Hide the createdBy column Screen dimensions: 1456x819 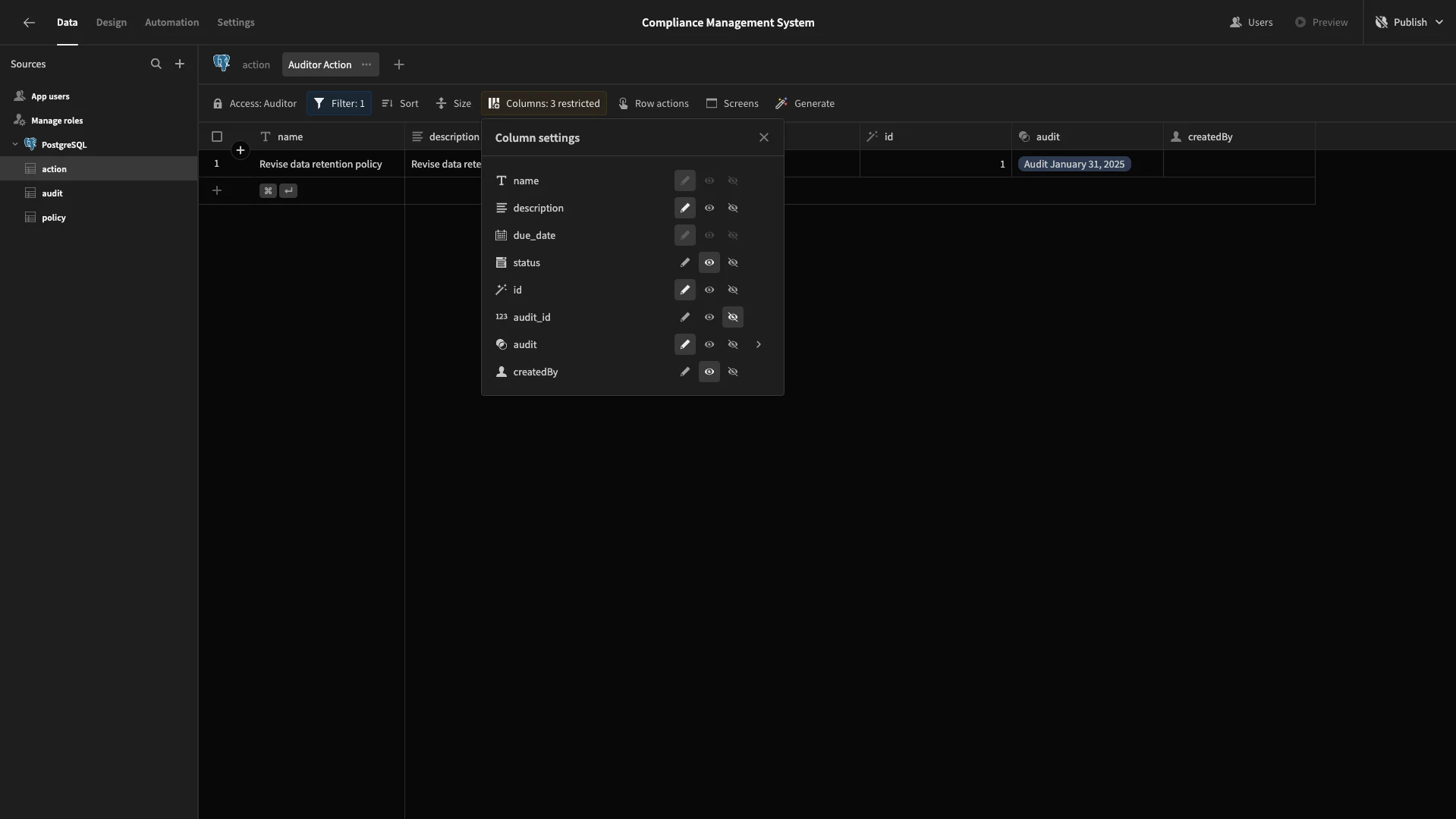pos(733,372)
